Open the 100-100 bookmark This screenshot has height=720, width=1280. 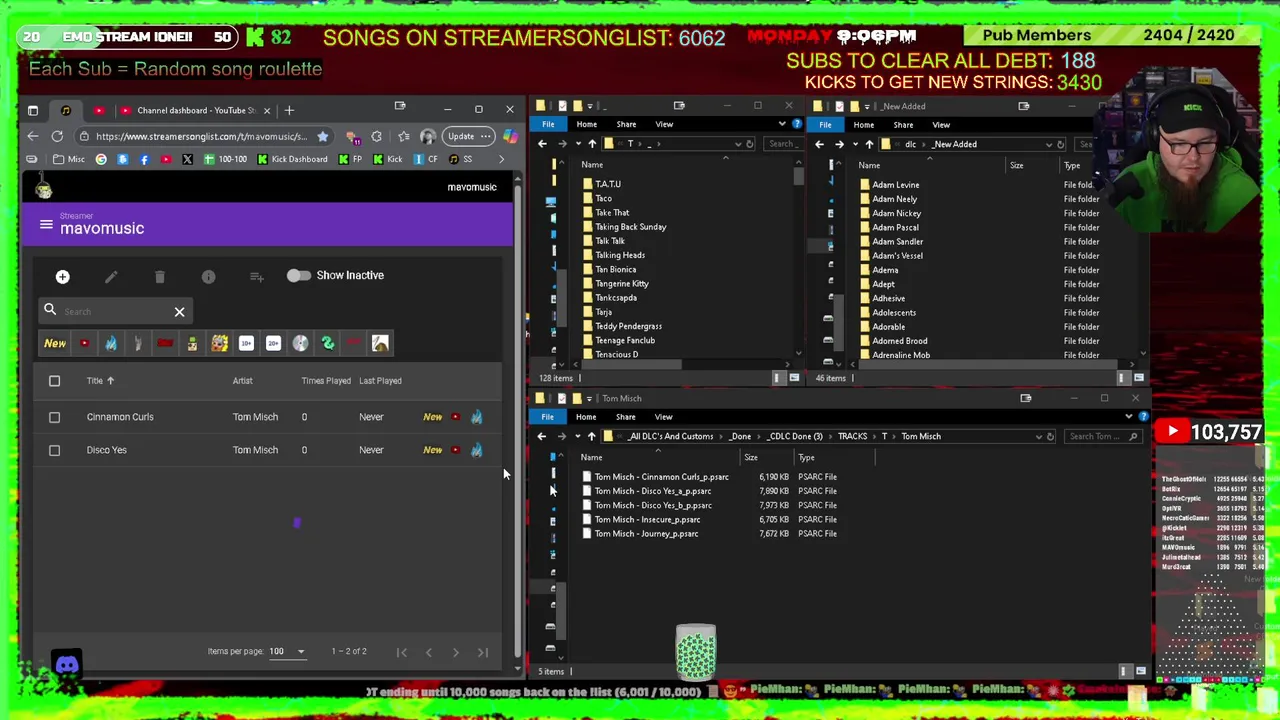pos(225,159)
